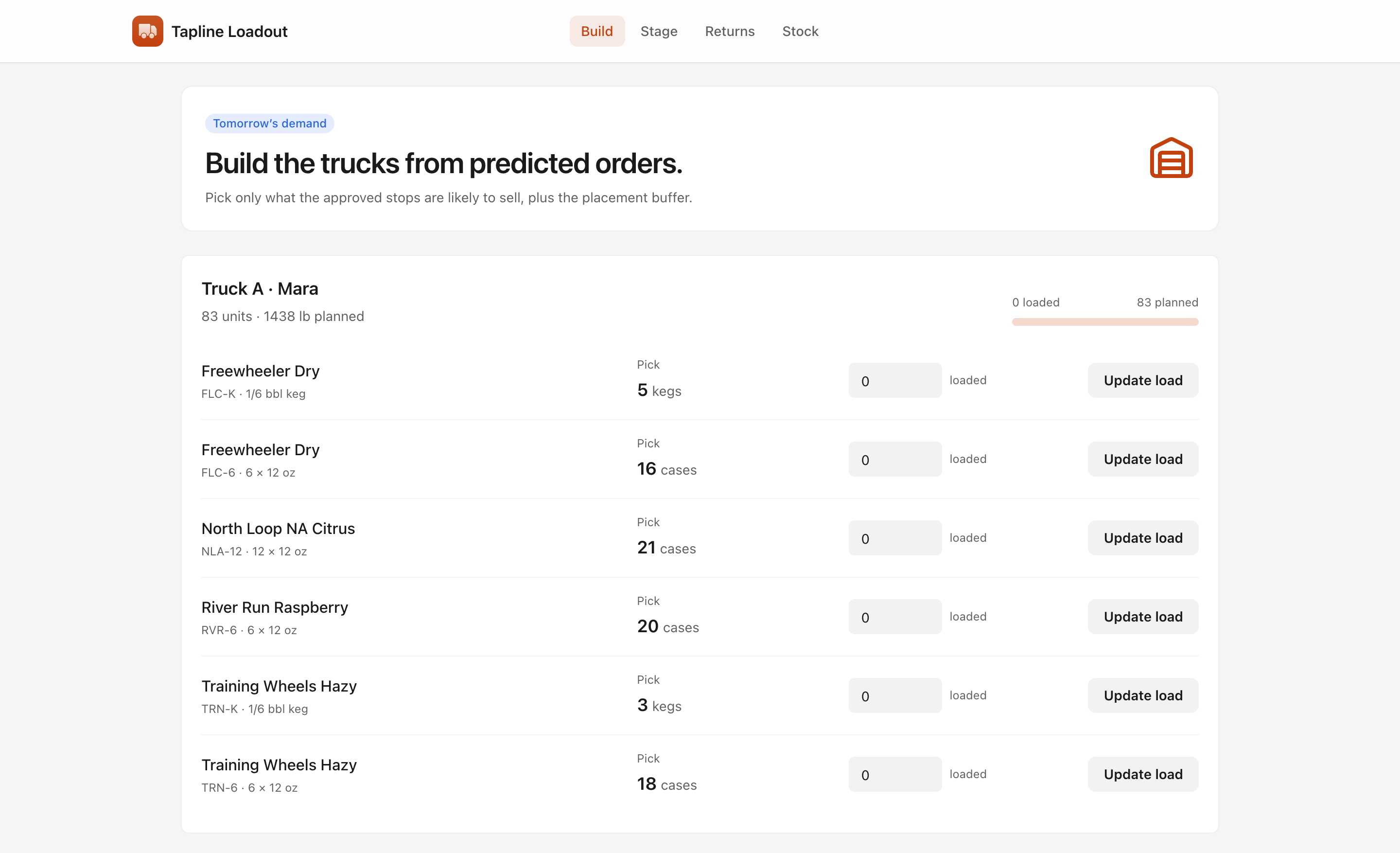Image resolution: width=1400 pixels, height=853 pixels.
Task: Select the Build tab
Action: click(596, 31)
